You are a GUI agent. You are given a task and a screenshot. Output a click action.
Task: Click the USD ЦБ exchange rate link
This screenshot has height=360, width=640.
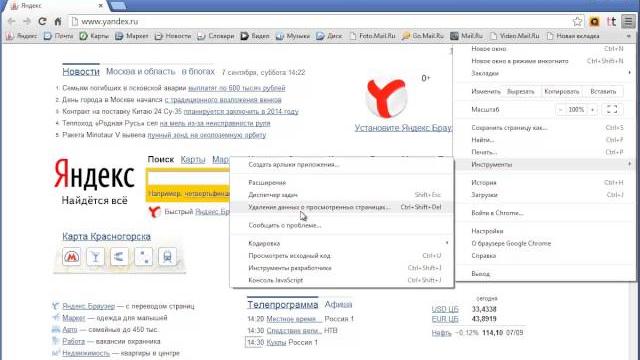tap(445, 309)
